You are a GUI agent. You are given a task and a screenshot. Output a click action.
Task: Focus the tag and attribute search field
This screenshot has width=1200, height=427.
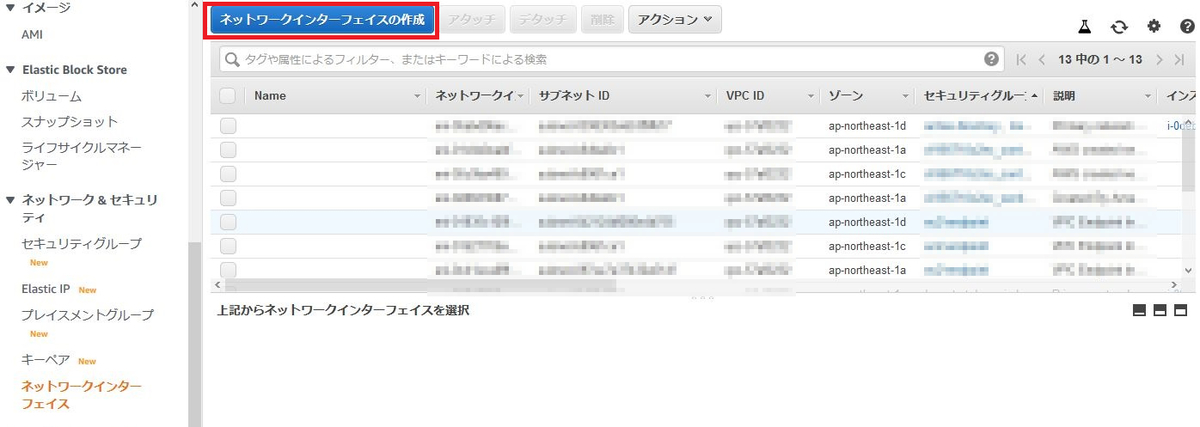point(611,59)
